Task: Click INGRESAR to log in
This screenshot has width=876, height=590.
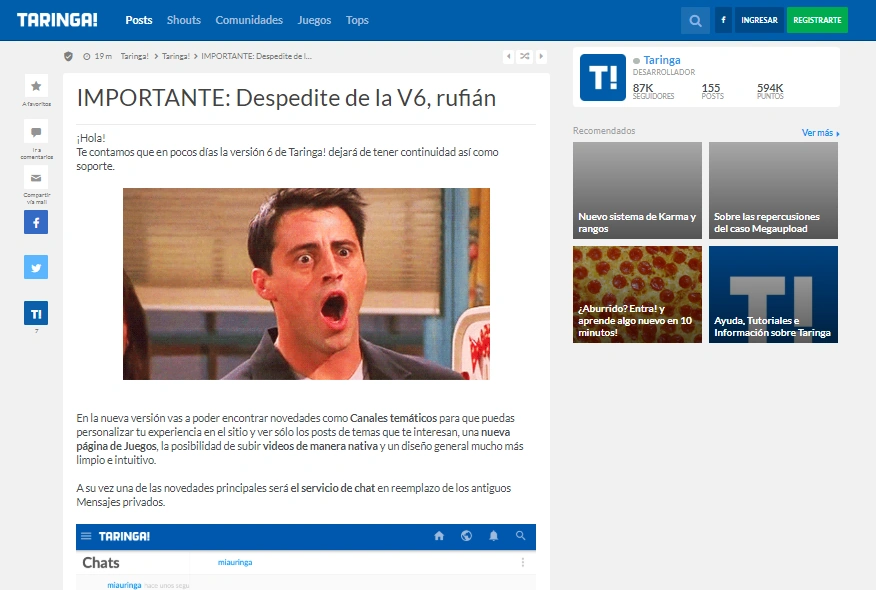Action: (759, 19)
